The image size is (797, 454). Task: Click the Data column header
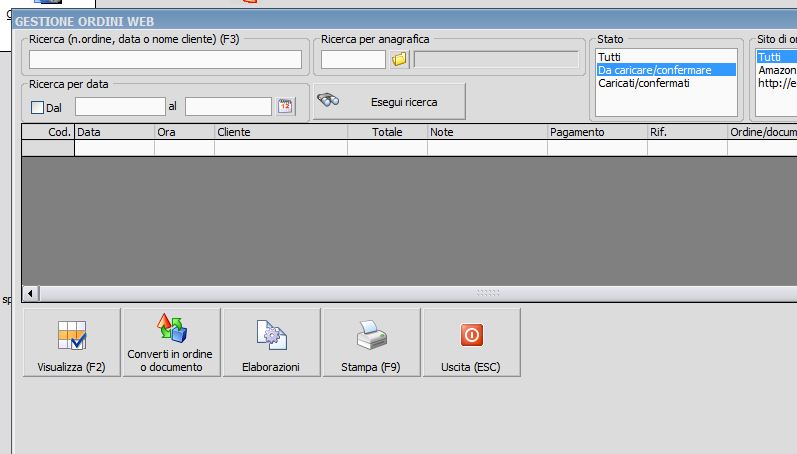click(114, 132)
